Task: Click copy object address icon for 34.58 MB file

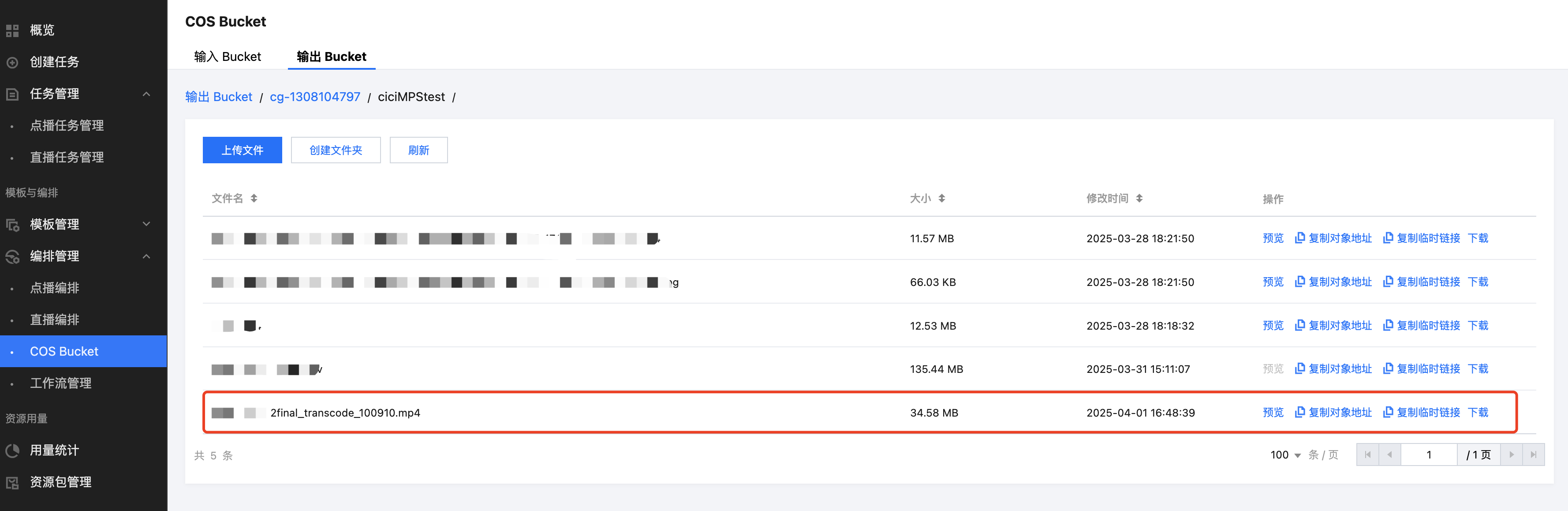Action: (1299, 412)
